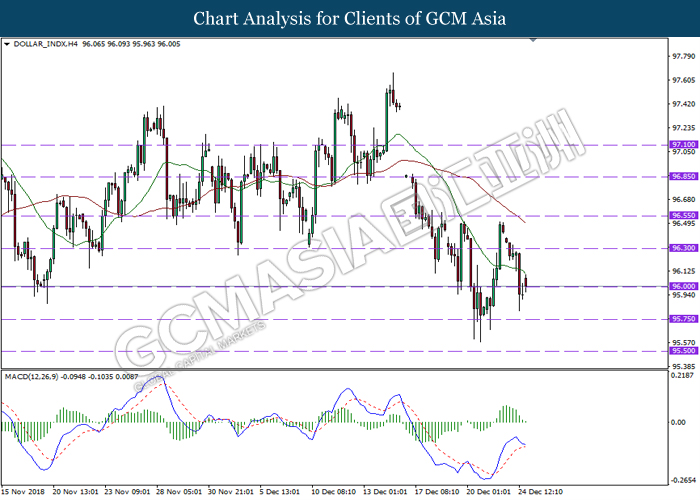Click the 97.605 price axis value
The width and height of the screenshot is (700, 500).
coord(684,80)
